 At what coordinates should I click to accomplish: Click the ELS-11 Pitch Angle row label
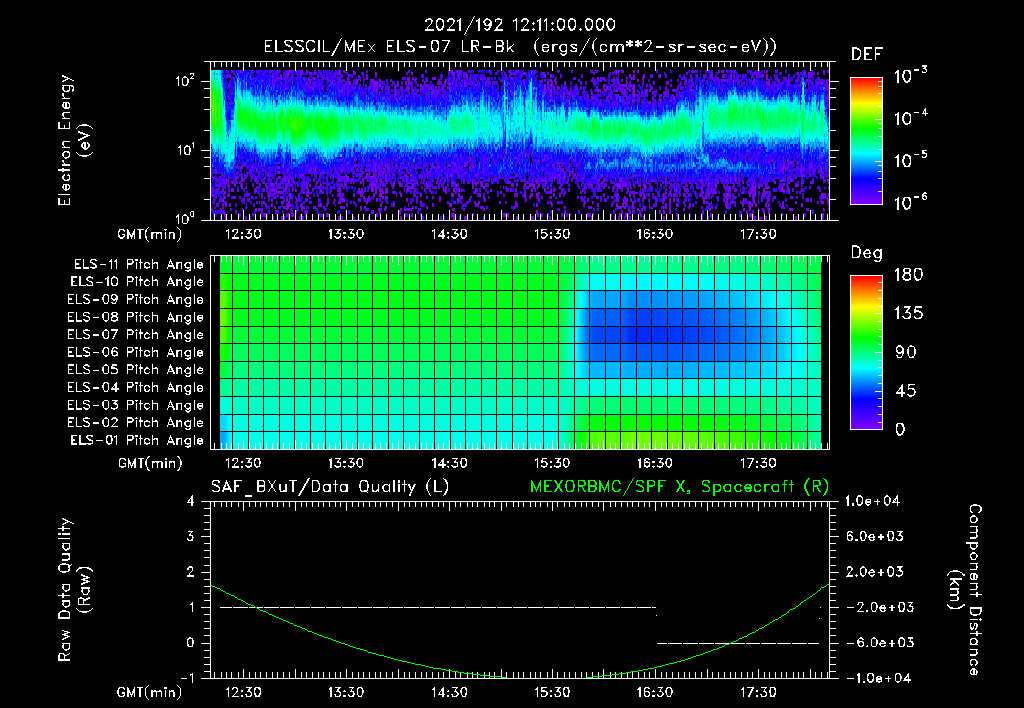tap(138, 265)
